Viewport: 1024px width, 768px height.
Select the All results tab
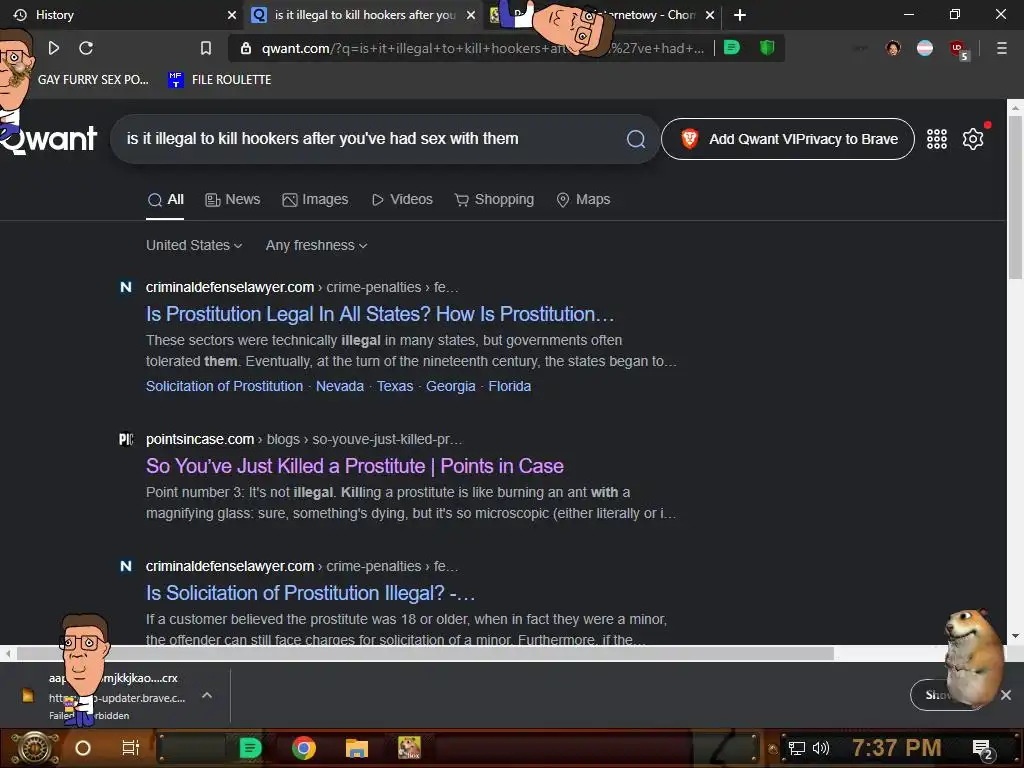(x=165, y=200)
